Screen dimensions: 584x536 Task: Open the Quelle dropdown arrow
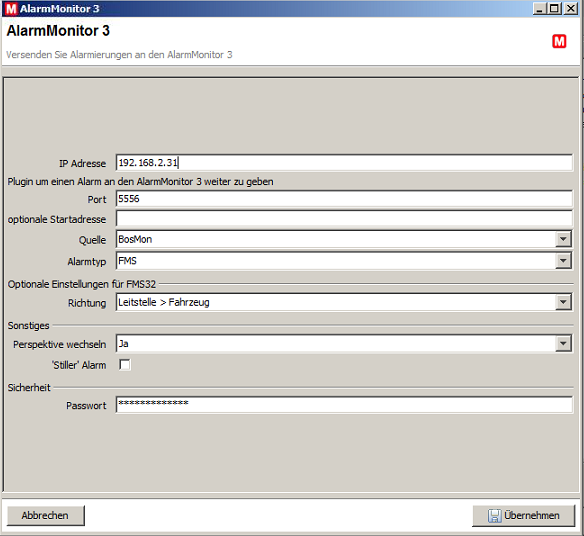(x=563, y=239)
